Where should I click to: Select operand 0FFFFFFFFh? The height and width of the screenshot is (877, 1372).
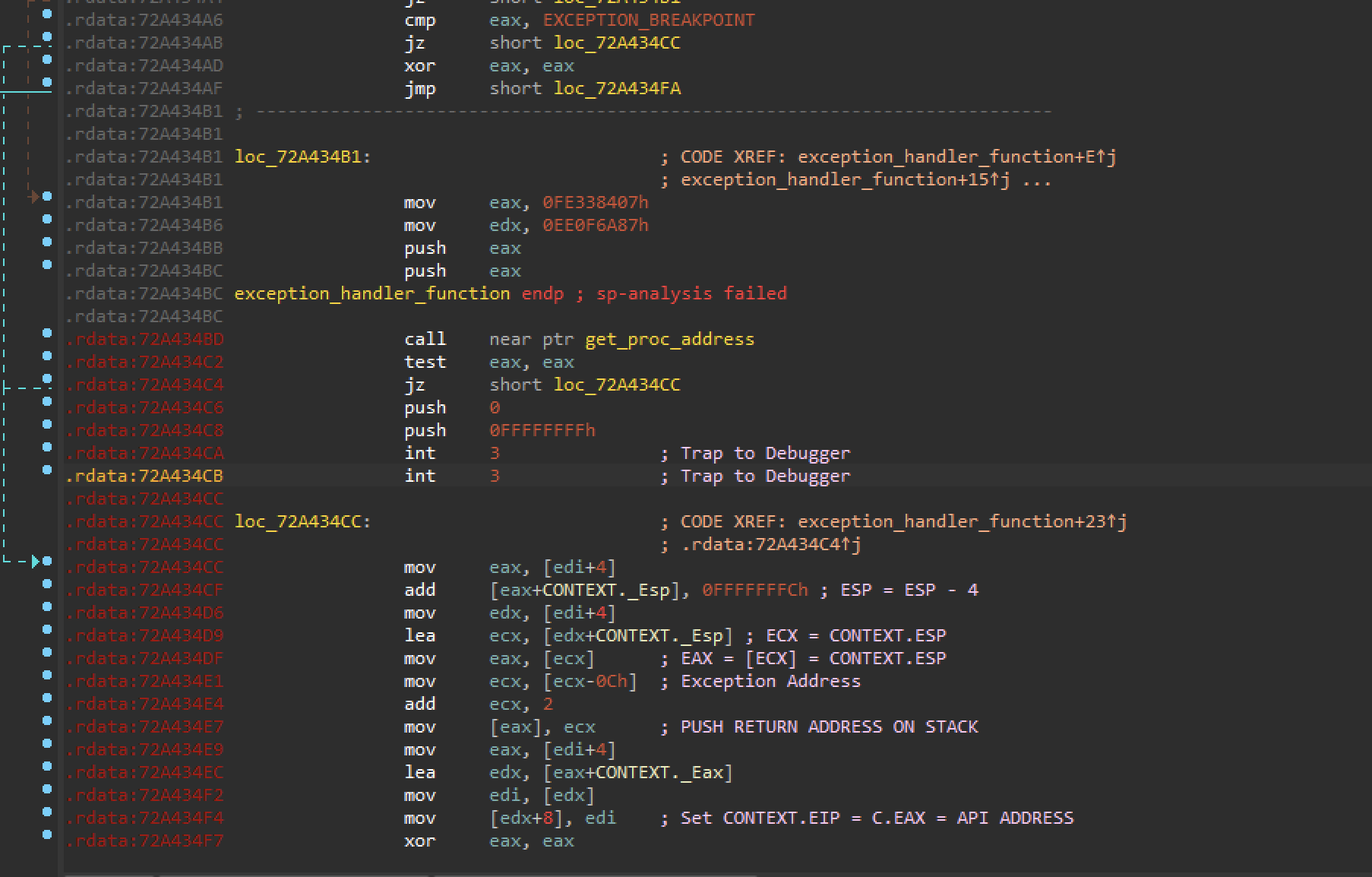[x=542, y=431]
